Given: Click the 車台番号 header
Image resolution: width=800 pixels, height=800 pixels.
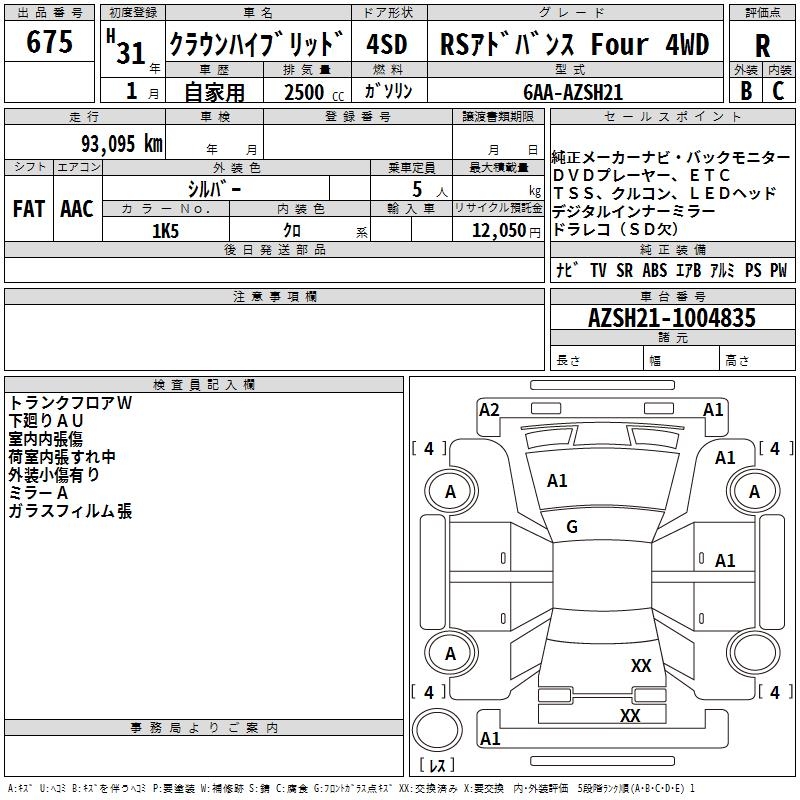Looking at the screenshot, I should [672, 296].
